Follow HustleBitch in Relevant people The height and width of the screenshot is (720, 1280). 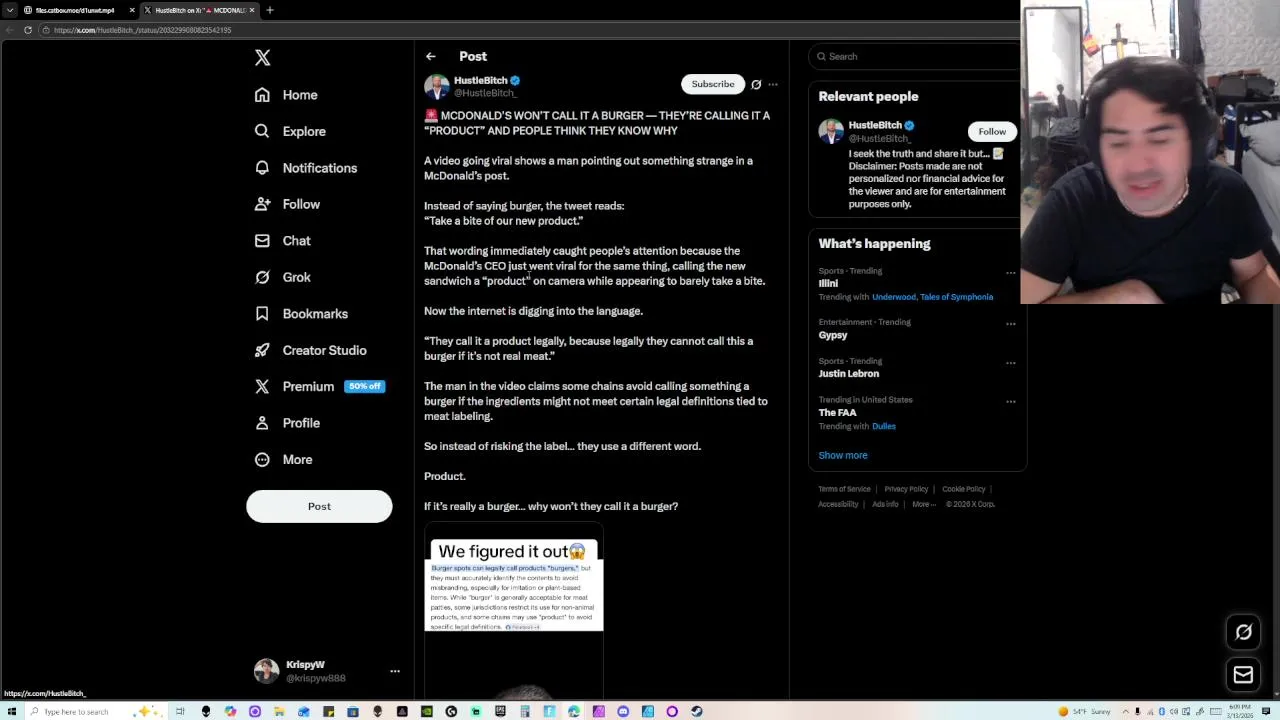[x=992, y=132]
